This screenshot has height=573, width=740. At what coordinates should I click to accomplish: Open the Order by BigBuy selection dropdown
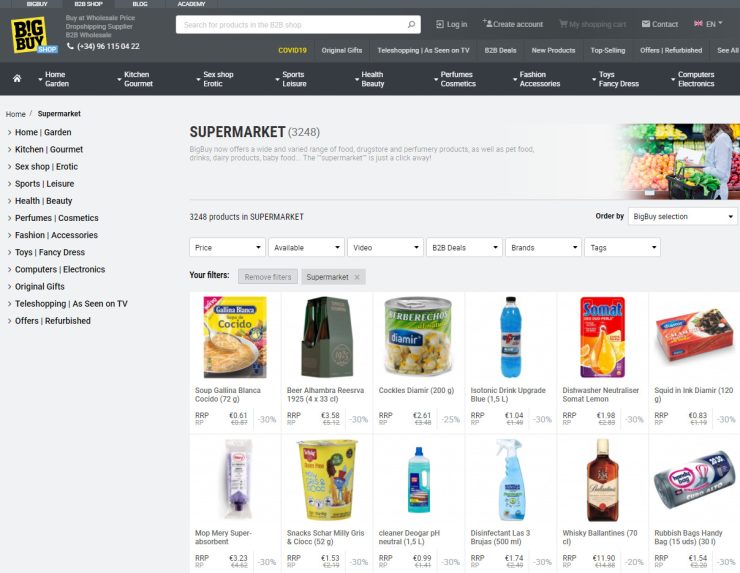(682, 217)
